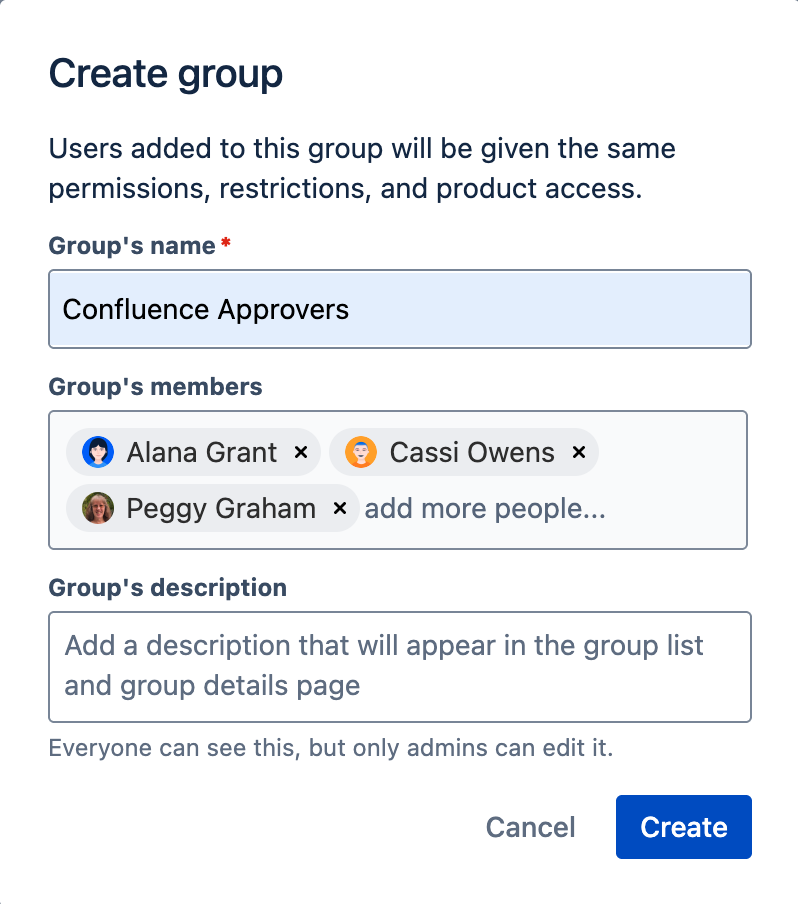Click the Group's description label
Image resolution: width=798 pixels, height=904 pixels.
click(168, 587)
